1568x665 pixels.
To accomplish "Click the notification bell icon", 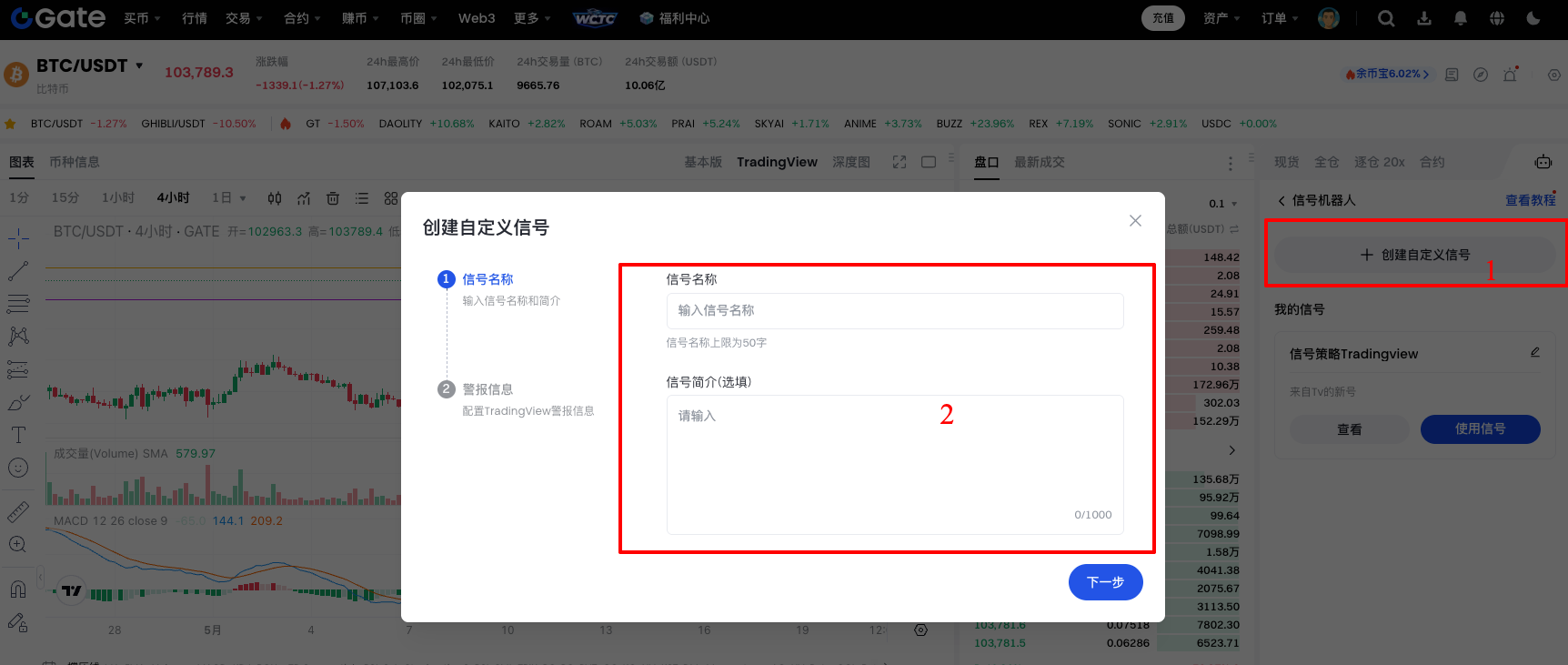I will [1461, 18].
